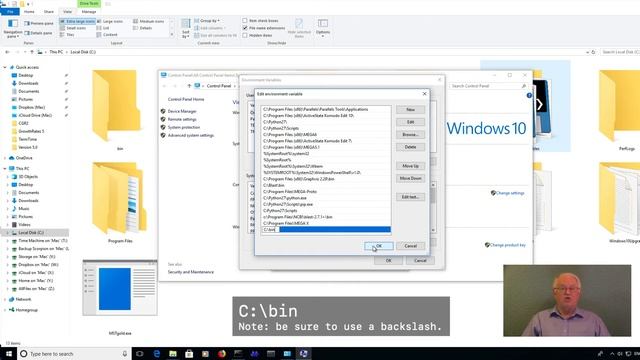
Task: Switch to the Home ribbon tab
Action: point(29,12)
